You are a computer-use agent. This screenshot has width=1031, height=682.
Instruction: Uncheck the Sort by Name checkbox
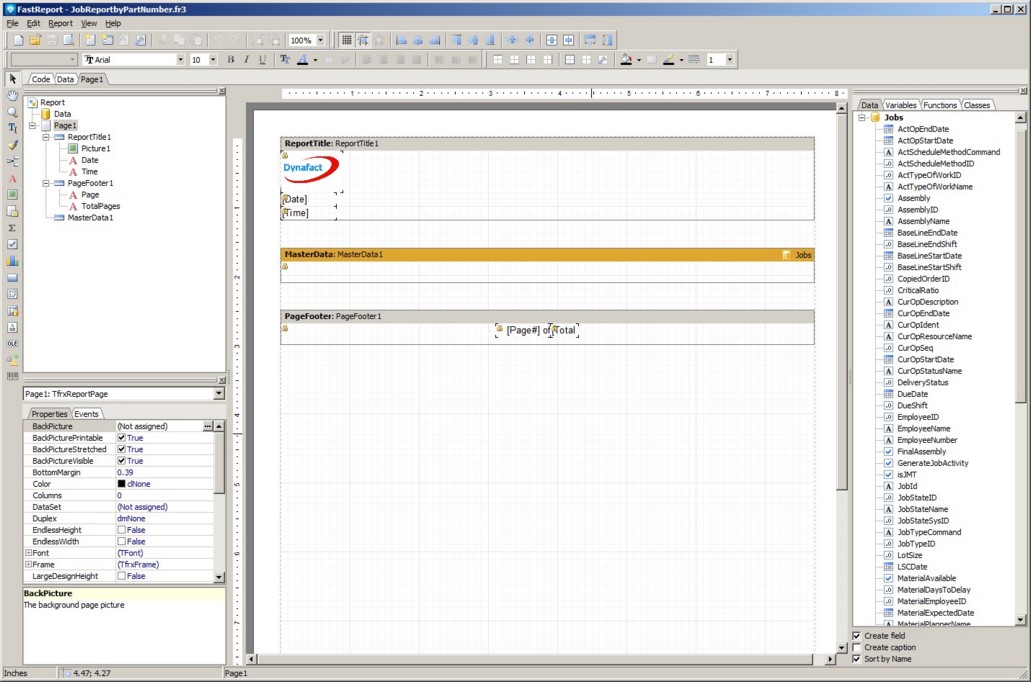coord(856,659)
